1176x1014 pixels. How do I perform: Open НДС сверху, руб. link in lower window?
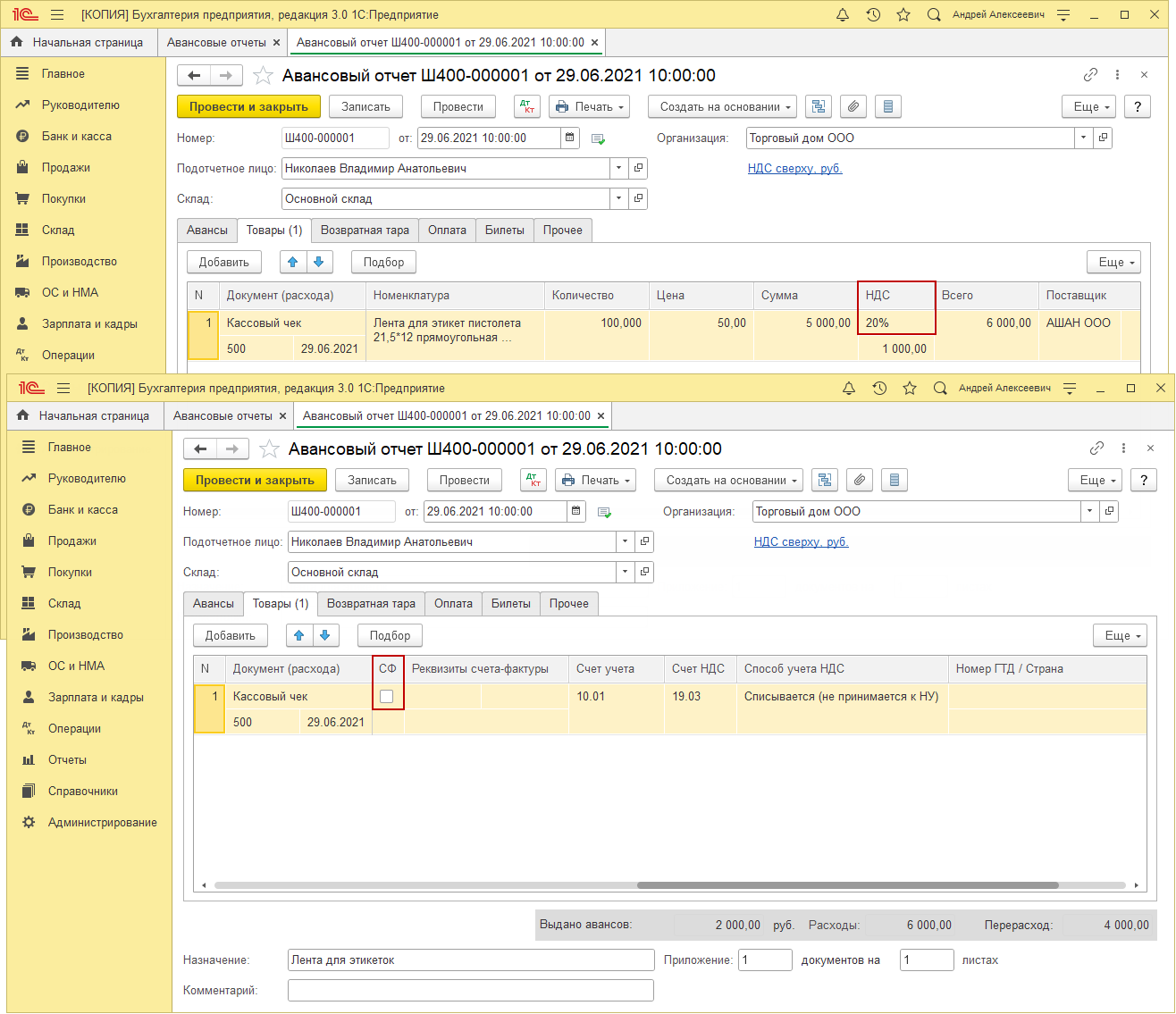[x=802, y=541]
